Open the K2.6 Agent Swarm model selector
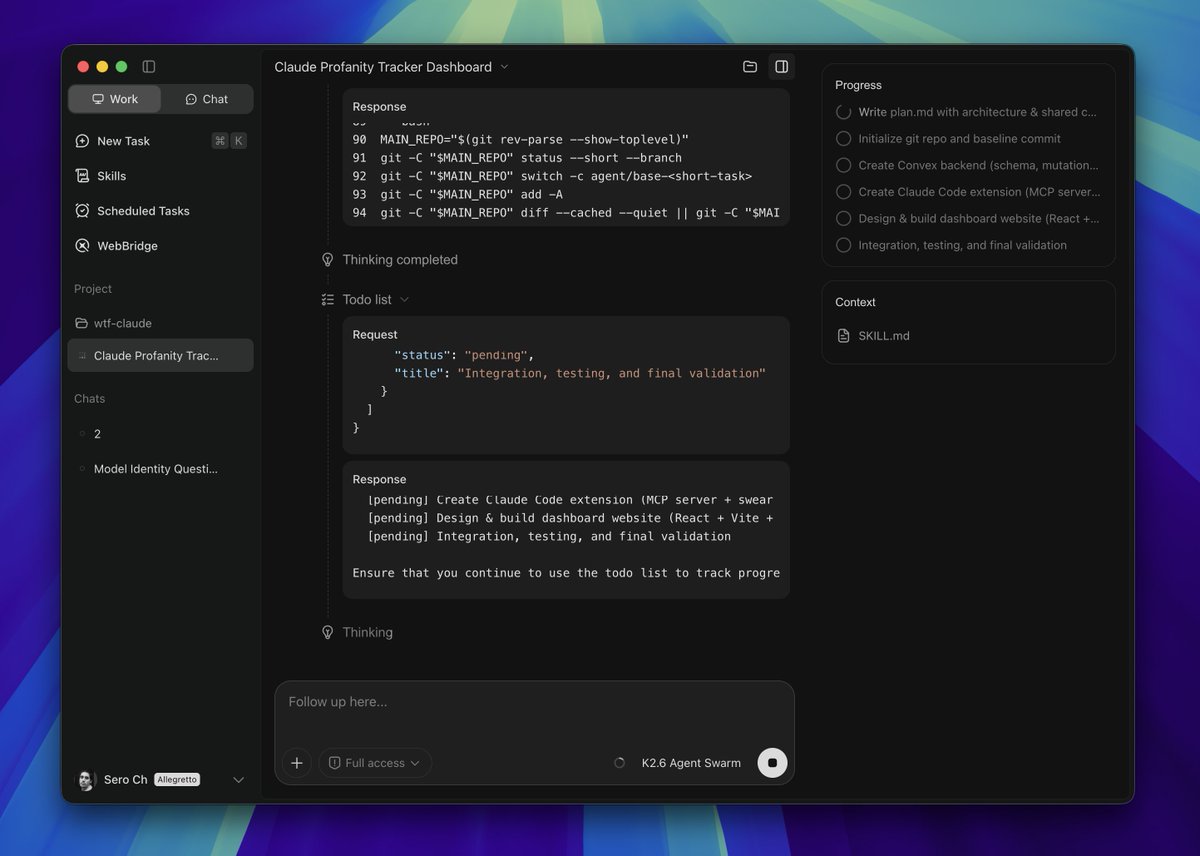Image resolution: width=1200 pixels, height=856 pixels. [x=691, y=763]
